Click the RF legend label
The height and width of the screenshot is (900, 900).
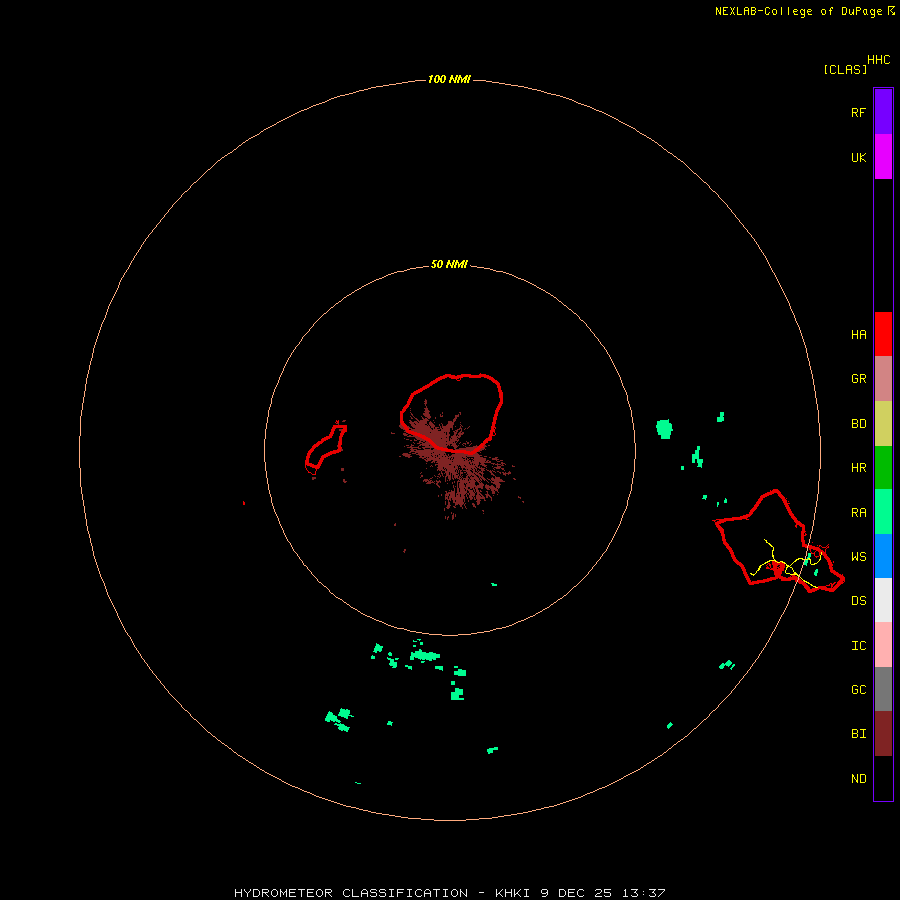pos(858,112)
